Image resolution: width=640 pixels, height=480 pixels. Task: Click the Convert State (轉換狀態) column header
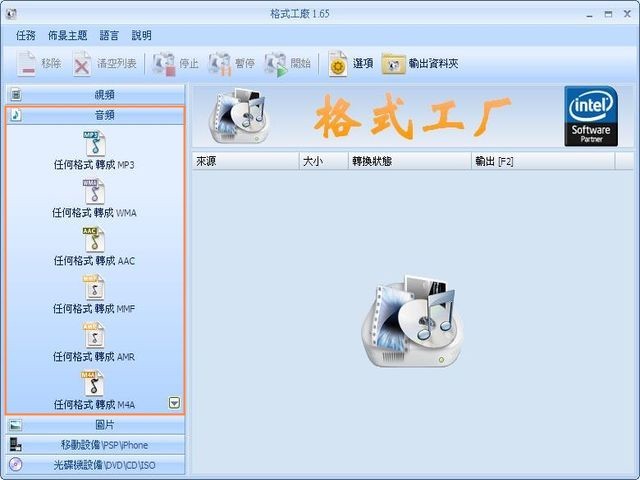pos(410,161)
